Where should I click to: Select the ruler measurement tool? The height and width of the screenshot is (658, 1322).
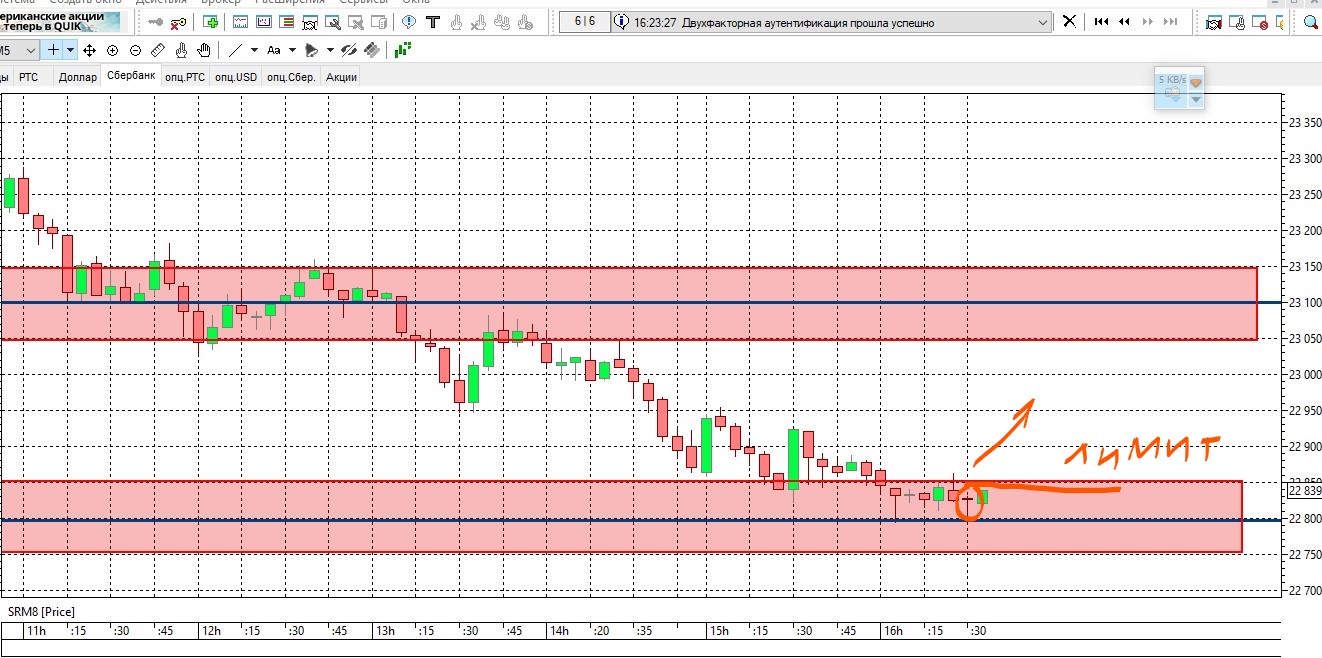158,50
